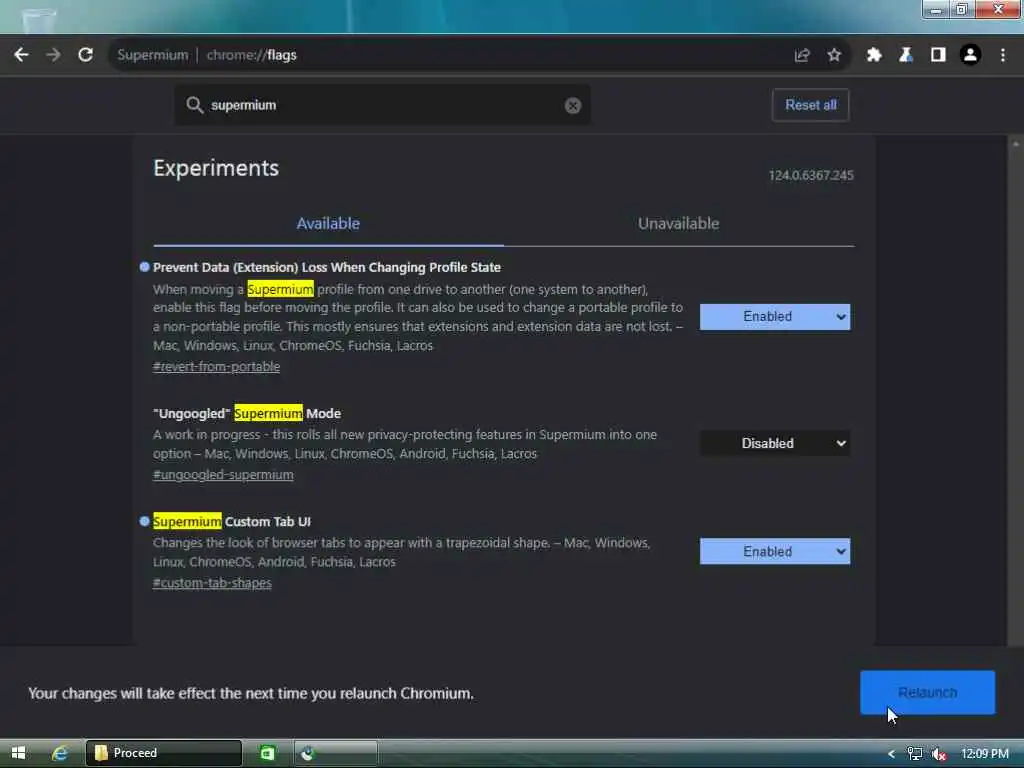1024x768 pixels.
Task: Reload the chrome://flags page
Action: pyautogui.click(x=86, y=55)
